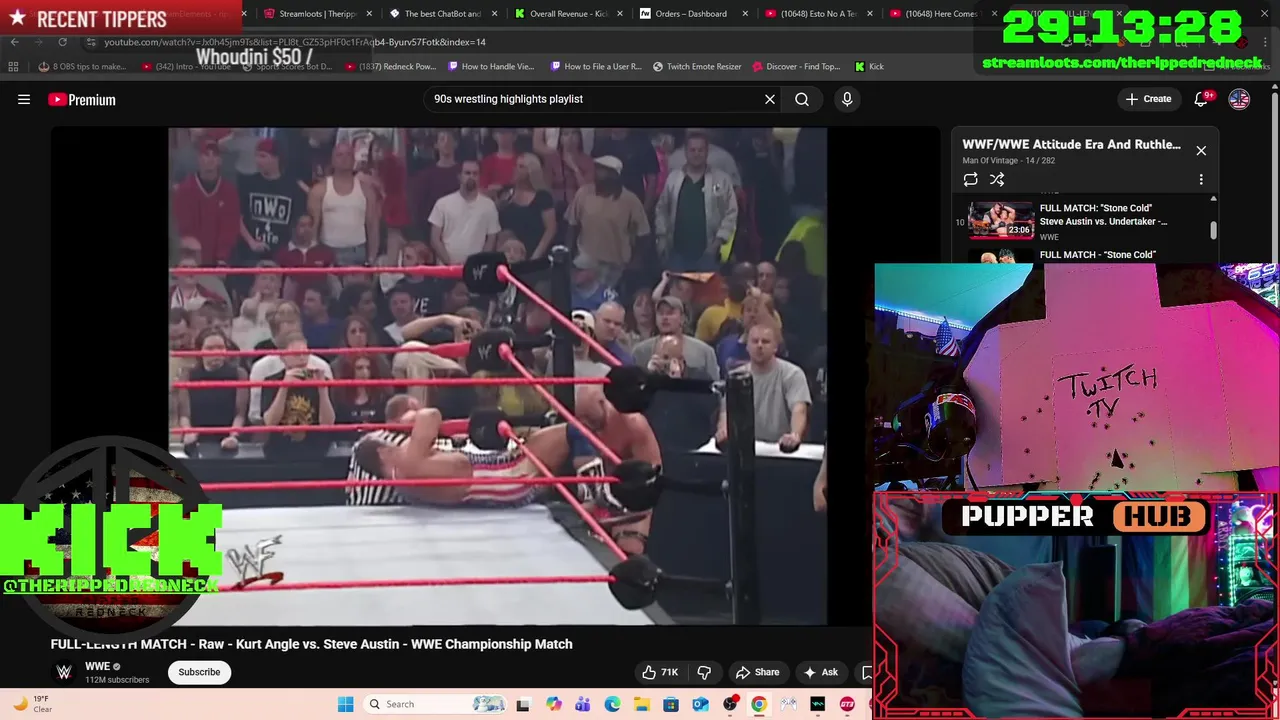This screenshot has width=1280, height=720.
Task: Open How to Handle Vie... bookmark
Action: 491,67
